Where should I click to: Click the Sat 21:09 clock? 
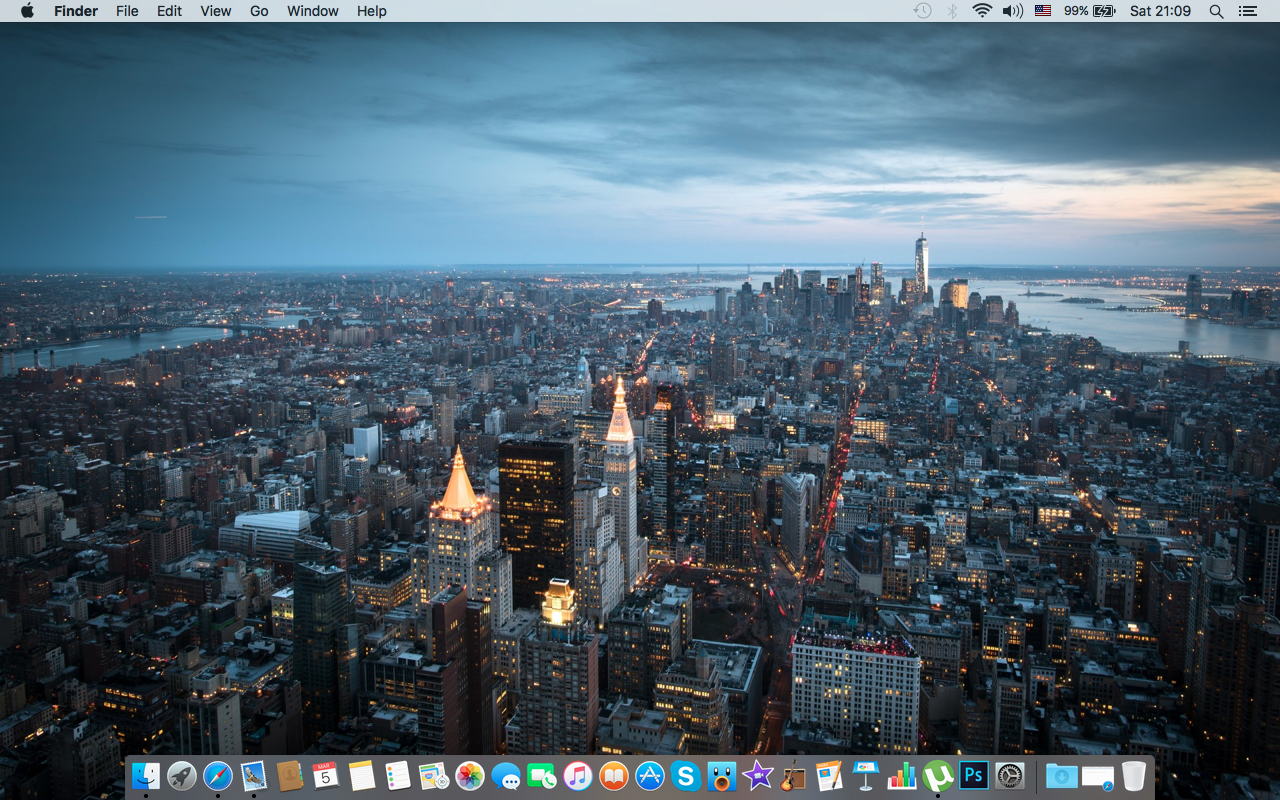[1160, 11]
